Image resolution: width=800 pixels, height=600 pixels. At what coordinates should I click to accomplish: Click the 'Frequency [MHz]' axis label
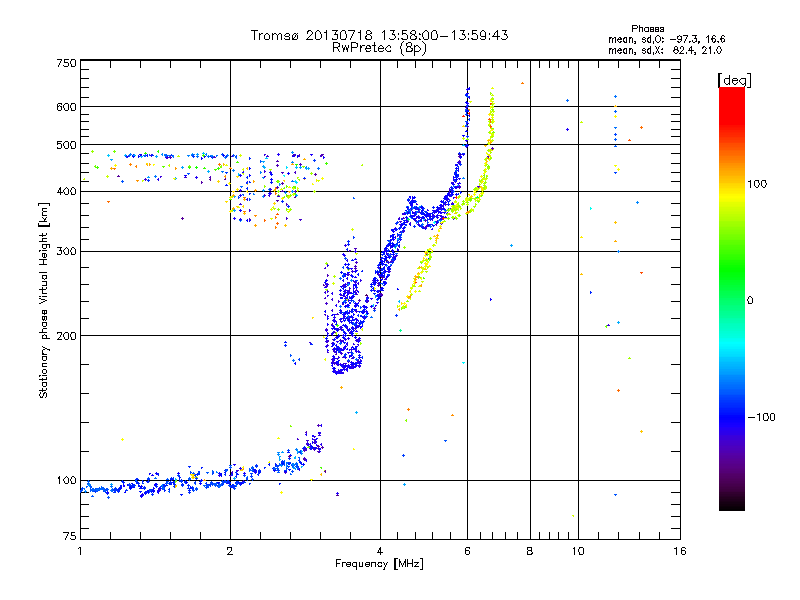point(379,564)
